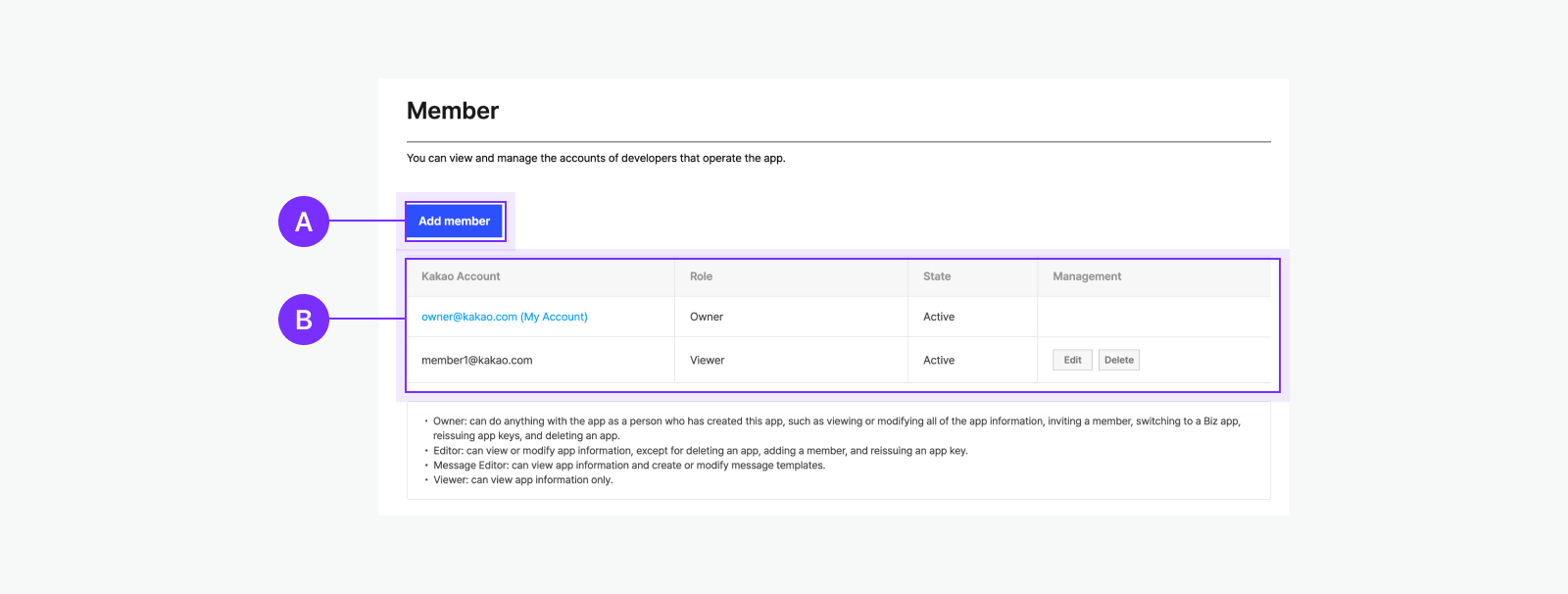Click the State column header
Screen dimensions: 1568x594
pyautogui.click(x=937, y=276)
